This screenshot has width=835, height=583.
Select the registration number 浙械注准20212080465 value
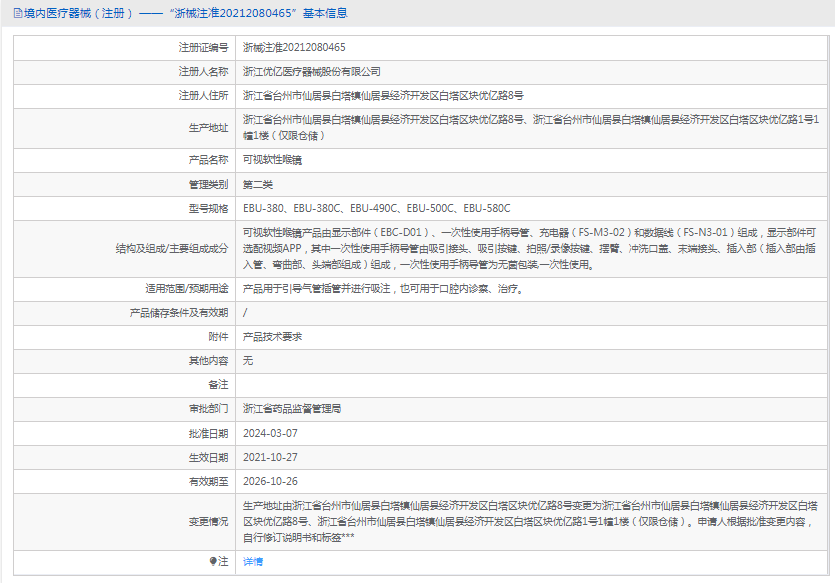294,47
